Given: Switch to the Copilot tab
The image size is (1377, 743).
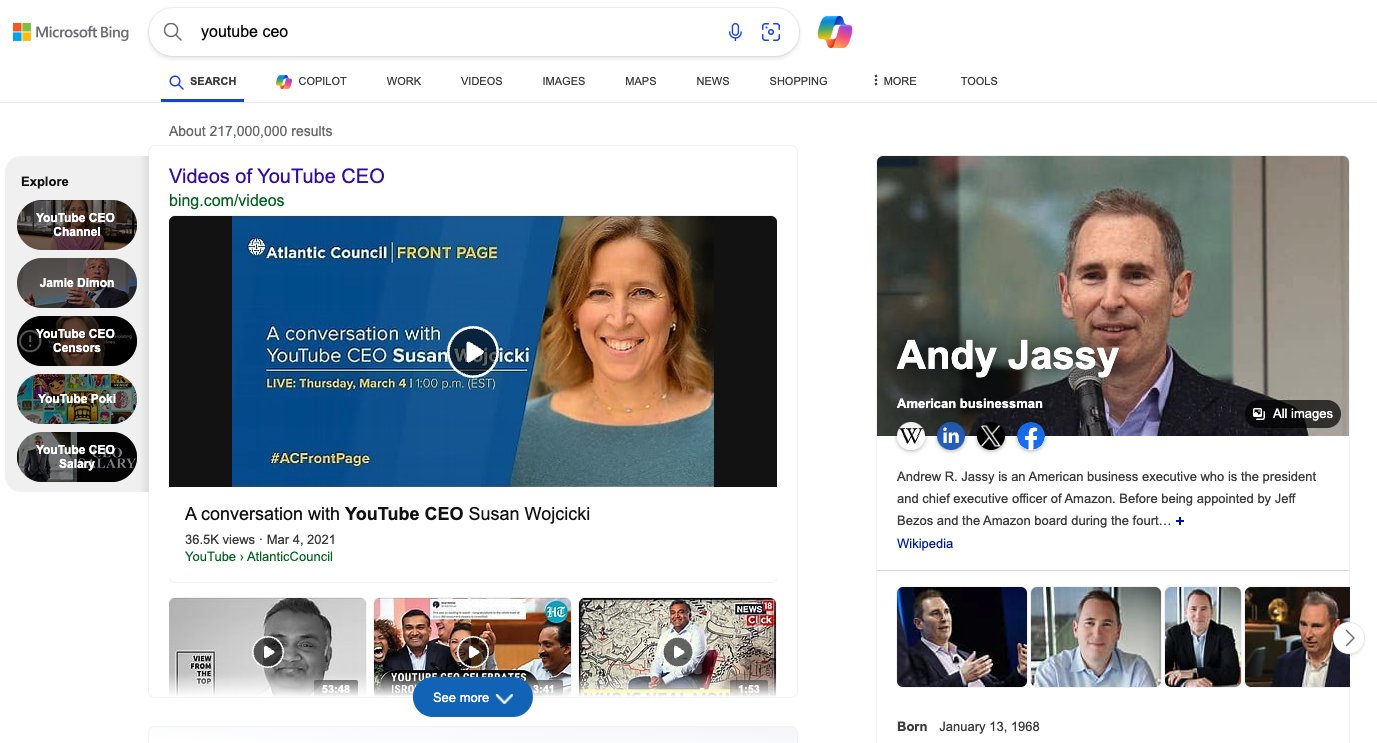Looking at the screenshot, I should point(311,81).
